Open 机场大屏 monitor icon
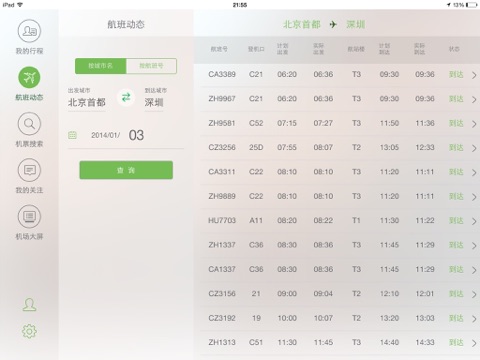Image resolution: width=480 pixels, height=360 pixels. [29, 217]
